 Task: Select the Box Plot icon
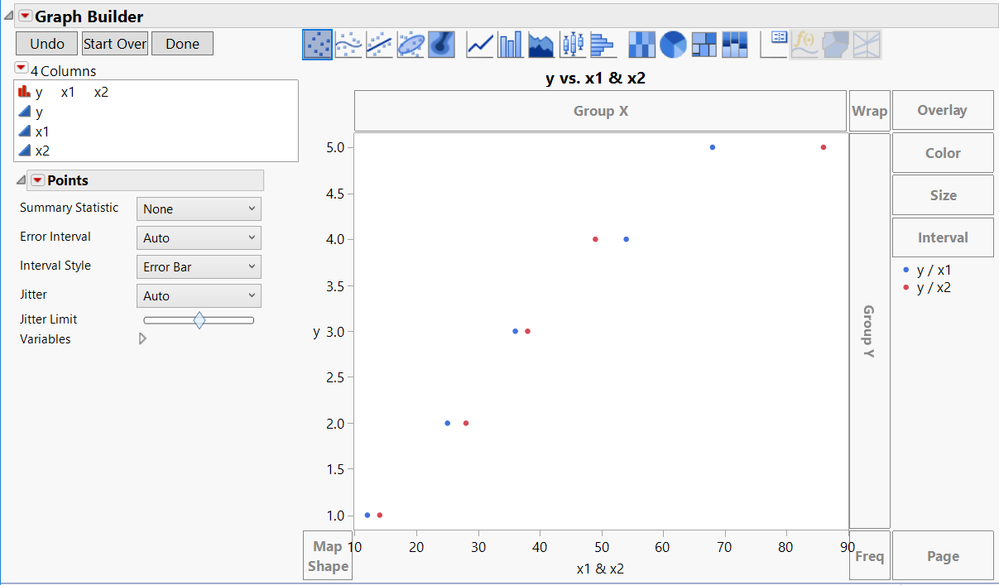[572, 45]
